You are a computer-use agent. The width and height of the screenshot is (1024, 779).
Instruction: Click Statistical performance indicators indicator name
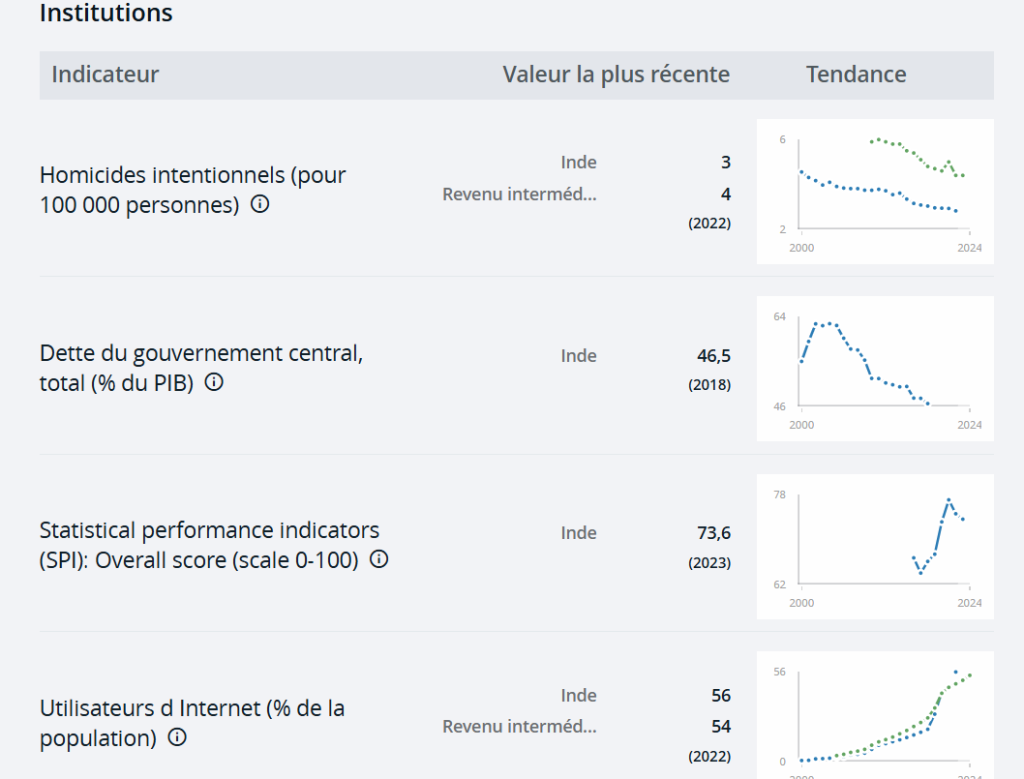209,545
